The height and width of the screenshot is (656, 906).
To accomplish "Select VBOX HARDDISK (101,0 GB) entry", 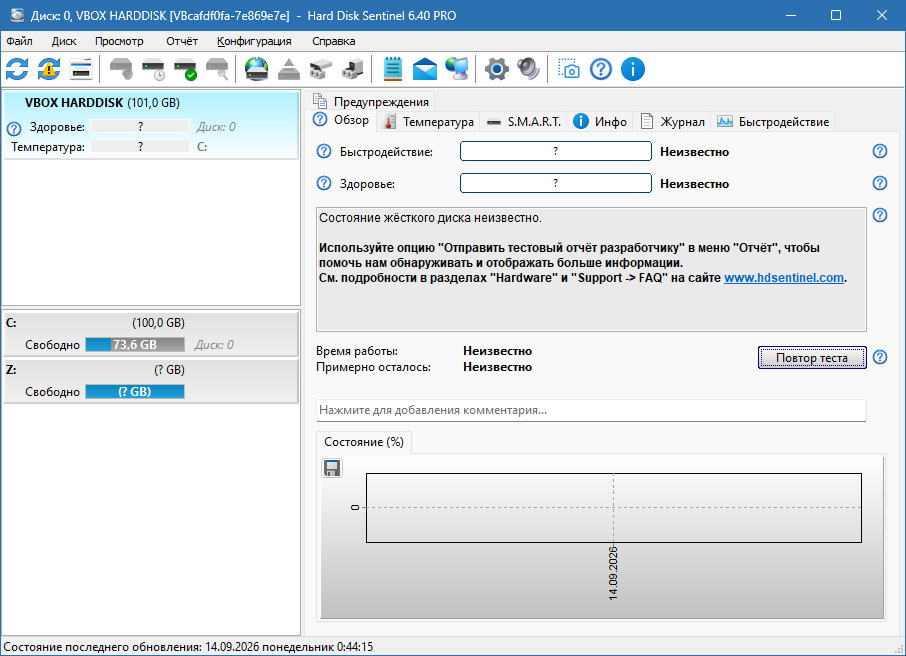I will [x=151, y=124].
